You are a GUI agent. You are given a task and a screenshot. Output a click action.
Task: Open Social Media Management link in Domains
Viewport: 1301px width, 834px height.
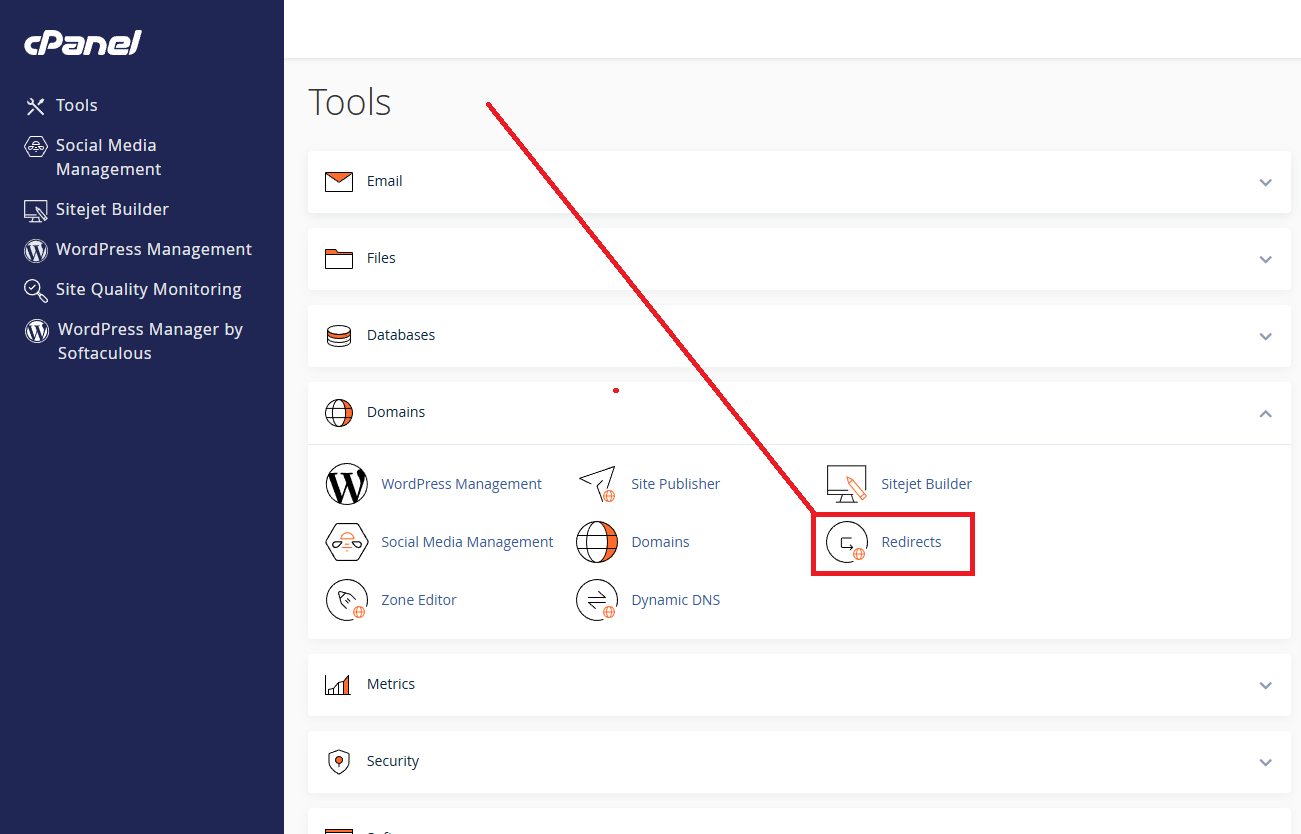click(467, 542)
